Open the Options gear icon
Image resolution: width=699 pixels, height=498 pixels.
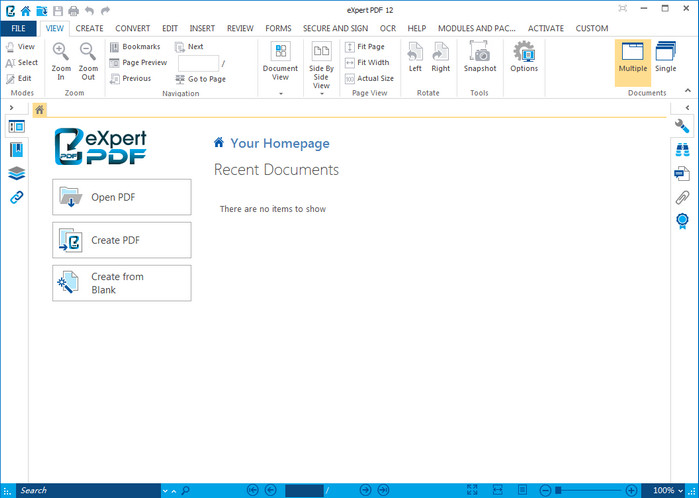pos(524,54)
